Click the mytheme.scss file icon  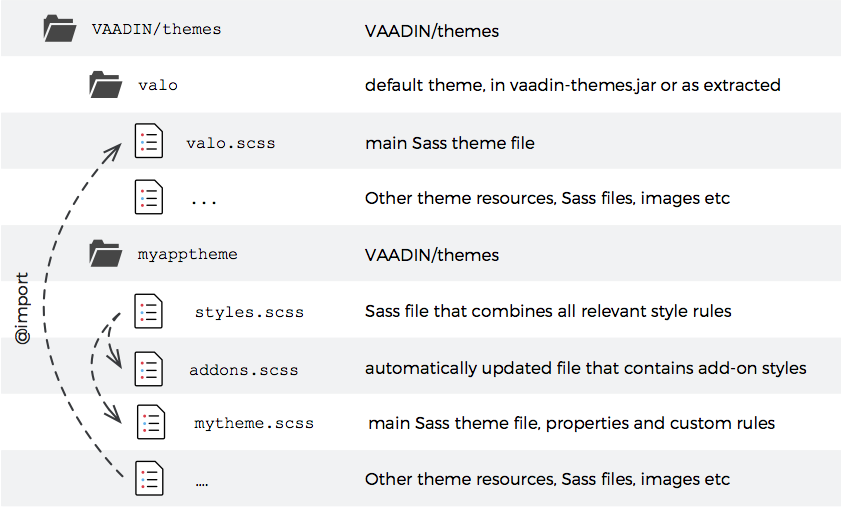point(149,423)
